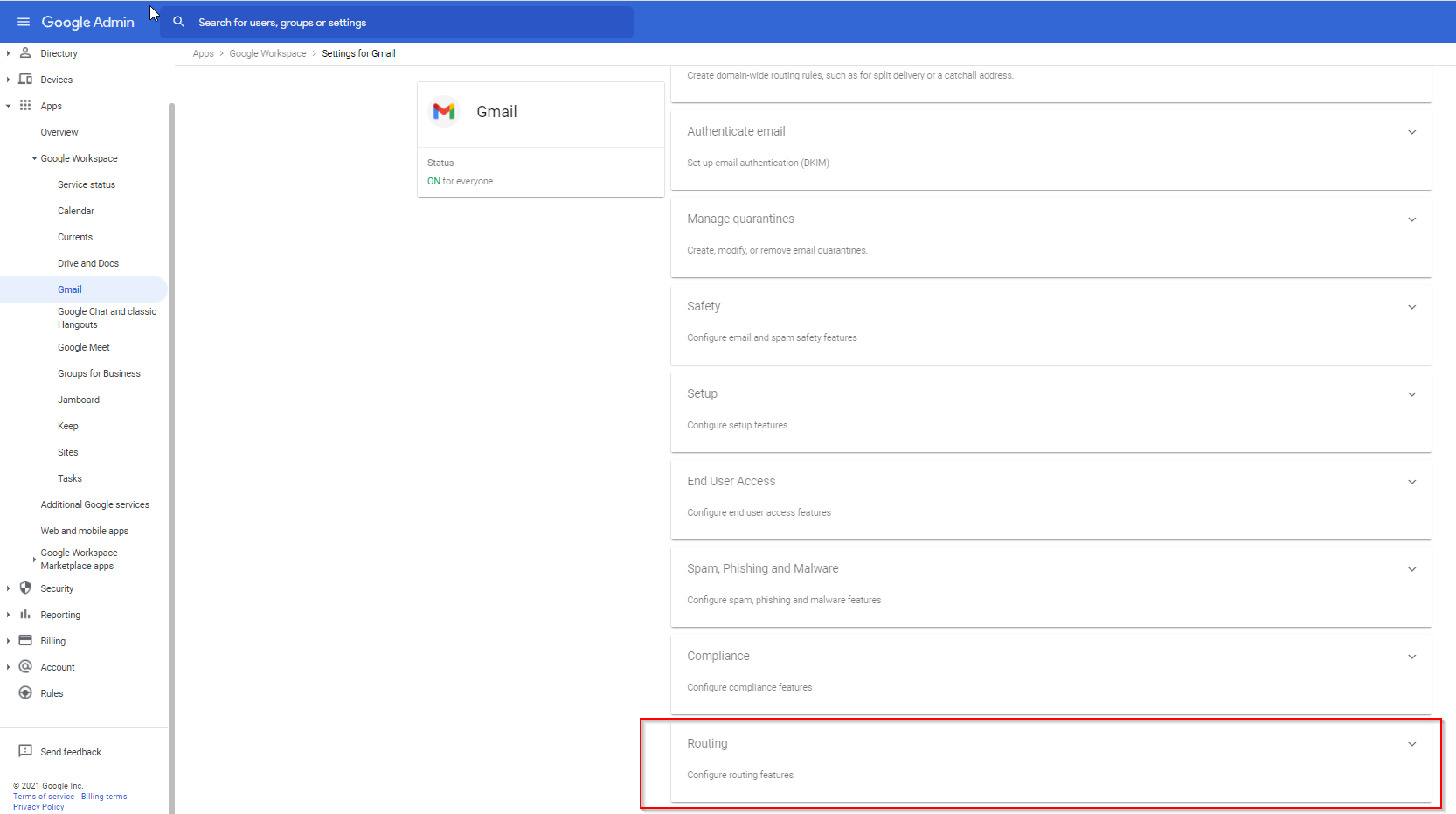The image size is (1456, 814).
Task: Select Drive and Docs in sidebar
Action: coord(88,263)
